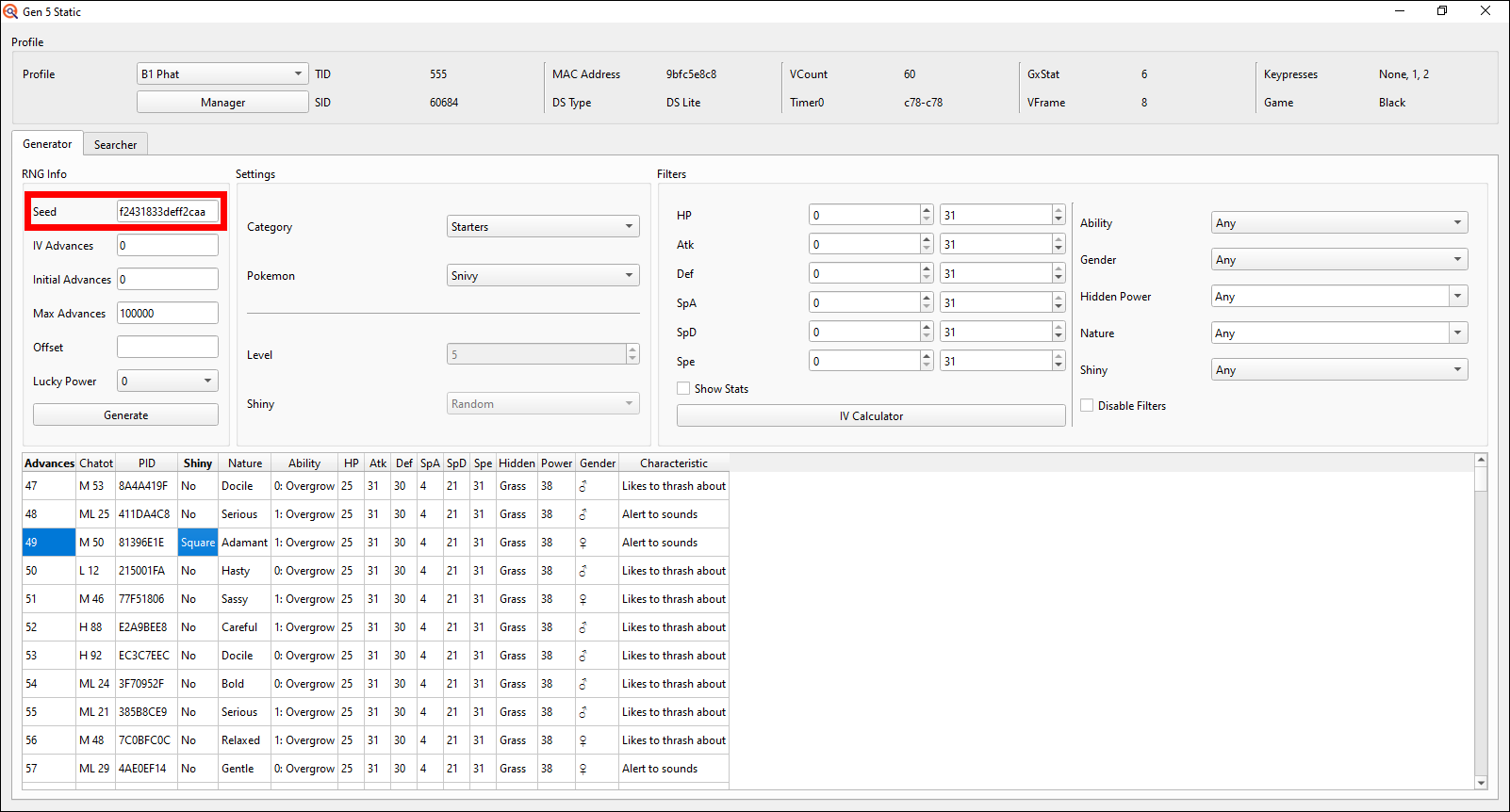Click the Adamant nature cell
1510x812 pixels.
click(x=245, y=543)
